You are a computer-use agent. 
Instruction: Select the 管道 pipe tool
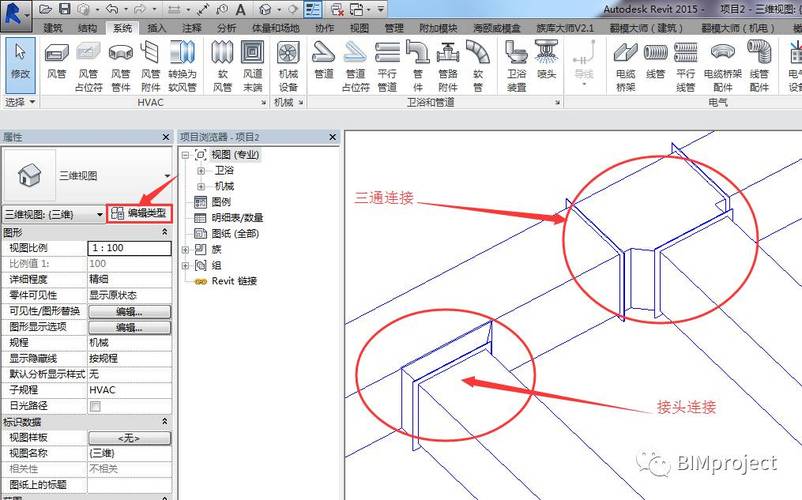[x=324, y=61]
